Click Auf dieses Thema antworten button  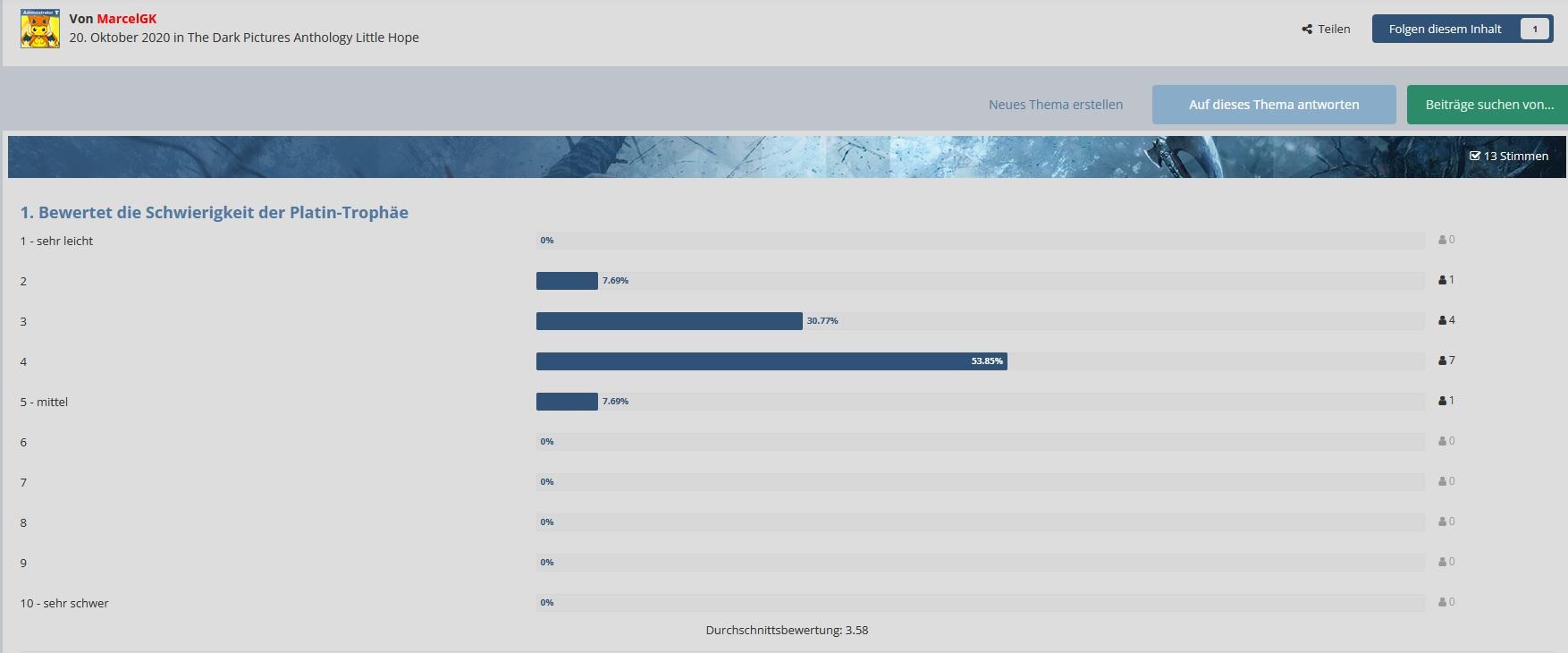(1273, 105)
